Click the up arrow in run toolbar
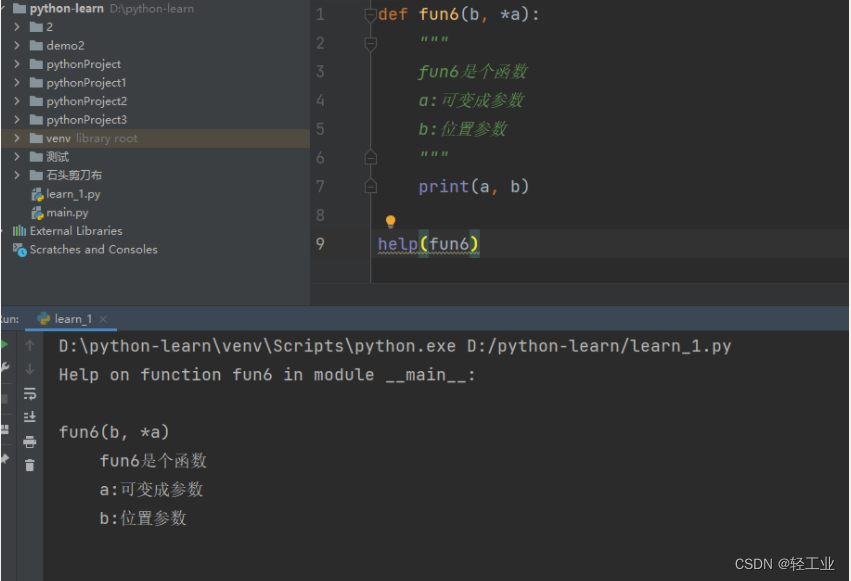The height and width of the screenshot is (581, 851). click(30, 345)
